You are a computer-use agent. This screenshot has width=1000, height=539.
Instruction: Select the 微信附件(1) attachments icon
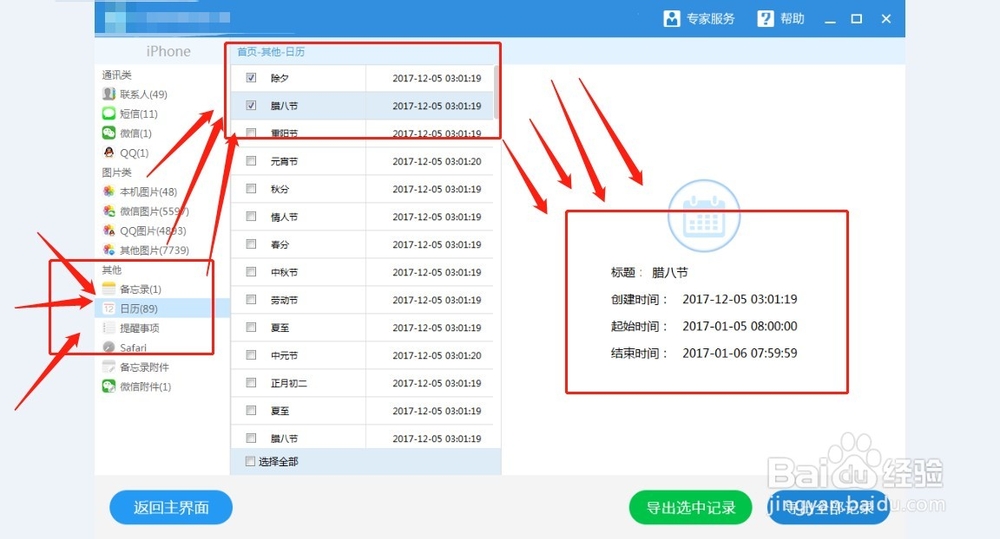click(109, 387)
